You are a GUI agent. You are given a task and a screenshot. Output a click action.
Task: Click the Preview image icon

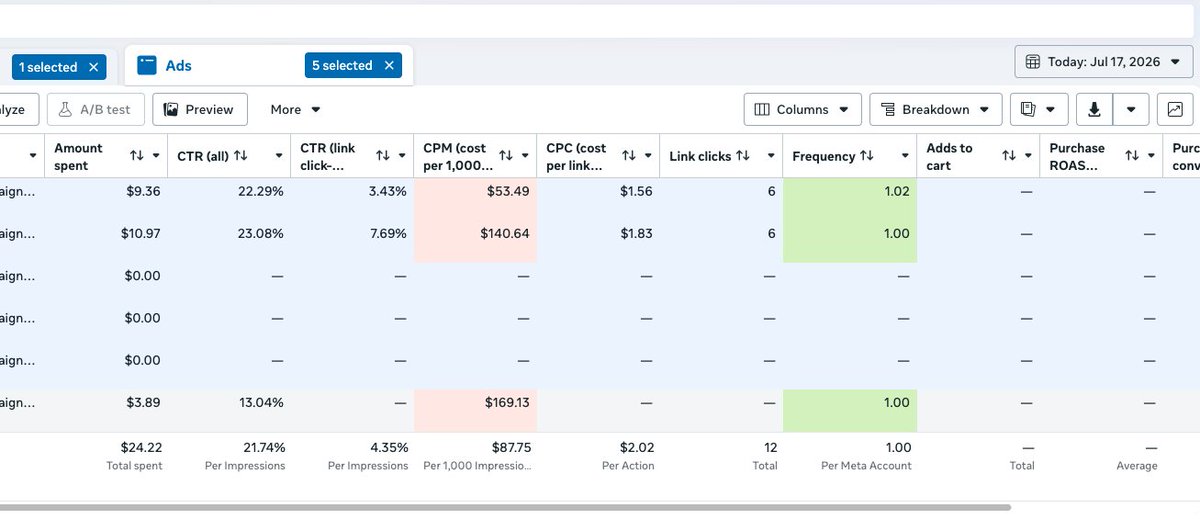tap(171, 110)
